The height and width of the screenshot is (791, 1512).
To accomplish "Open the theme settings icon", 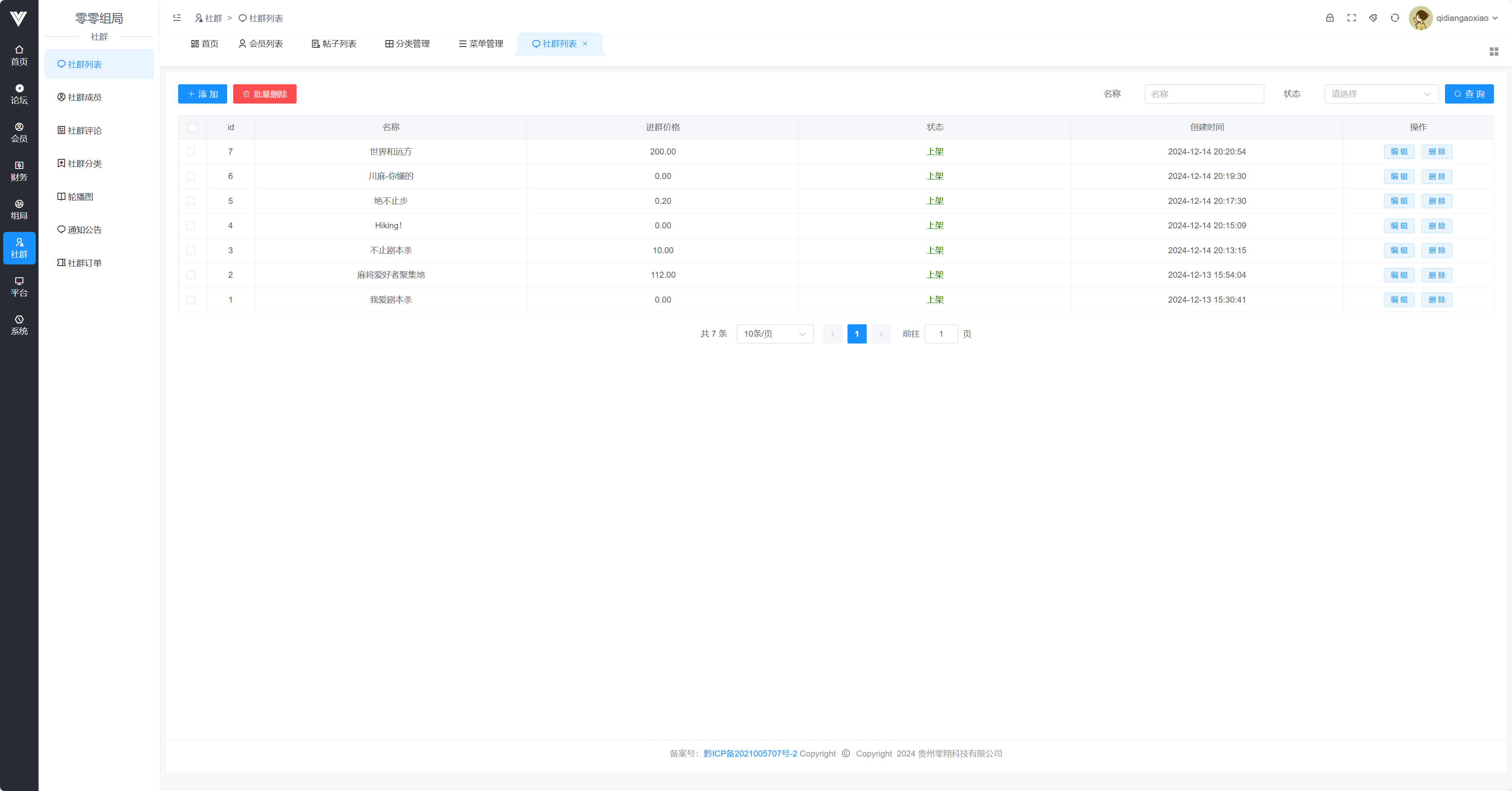I will (x=1373, y=18).
